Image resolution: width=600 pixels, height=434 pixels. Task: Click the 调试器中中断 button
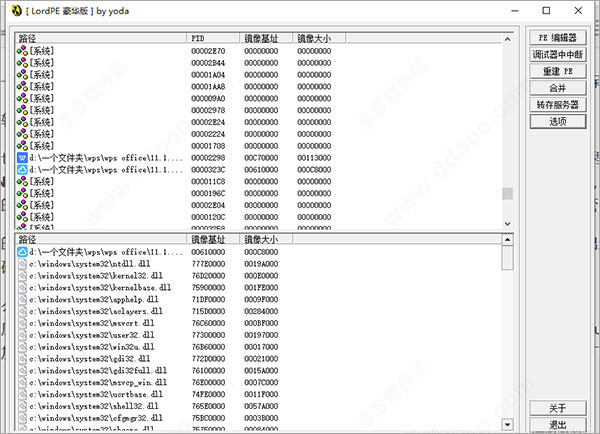tap(558, 55)
